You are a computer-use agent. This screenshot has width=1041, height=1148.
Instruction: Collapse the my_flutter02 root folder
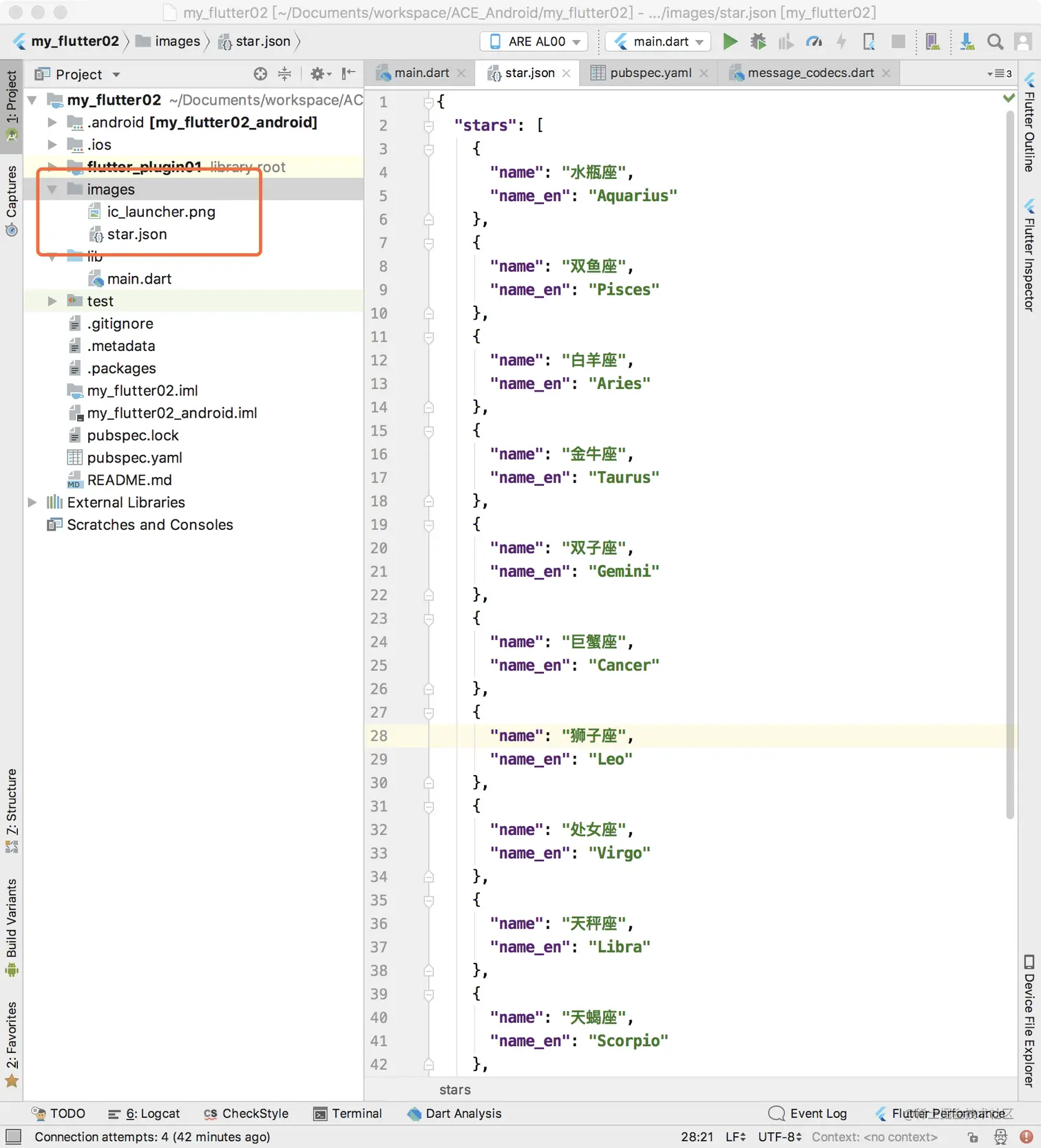point(32,100)
